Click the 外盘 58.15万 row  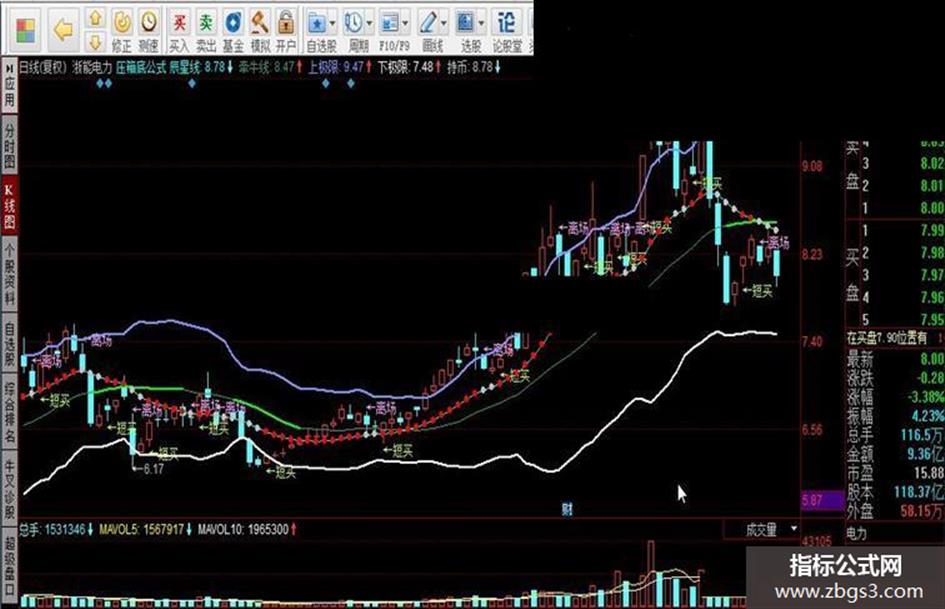[x=895, y=511]
